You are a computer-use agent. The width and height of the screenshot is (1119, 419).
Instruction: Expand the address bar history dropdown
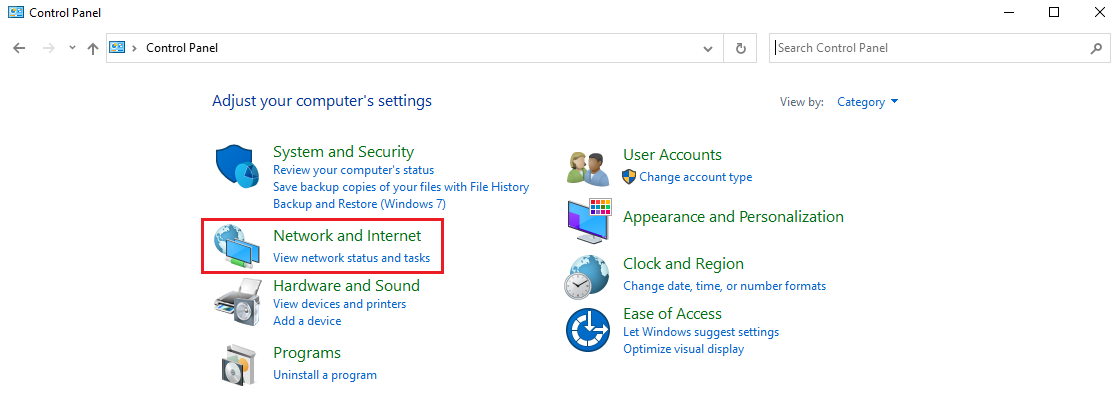click(x=708, y=48)
